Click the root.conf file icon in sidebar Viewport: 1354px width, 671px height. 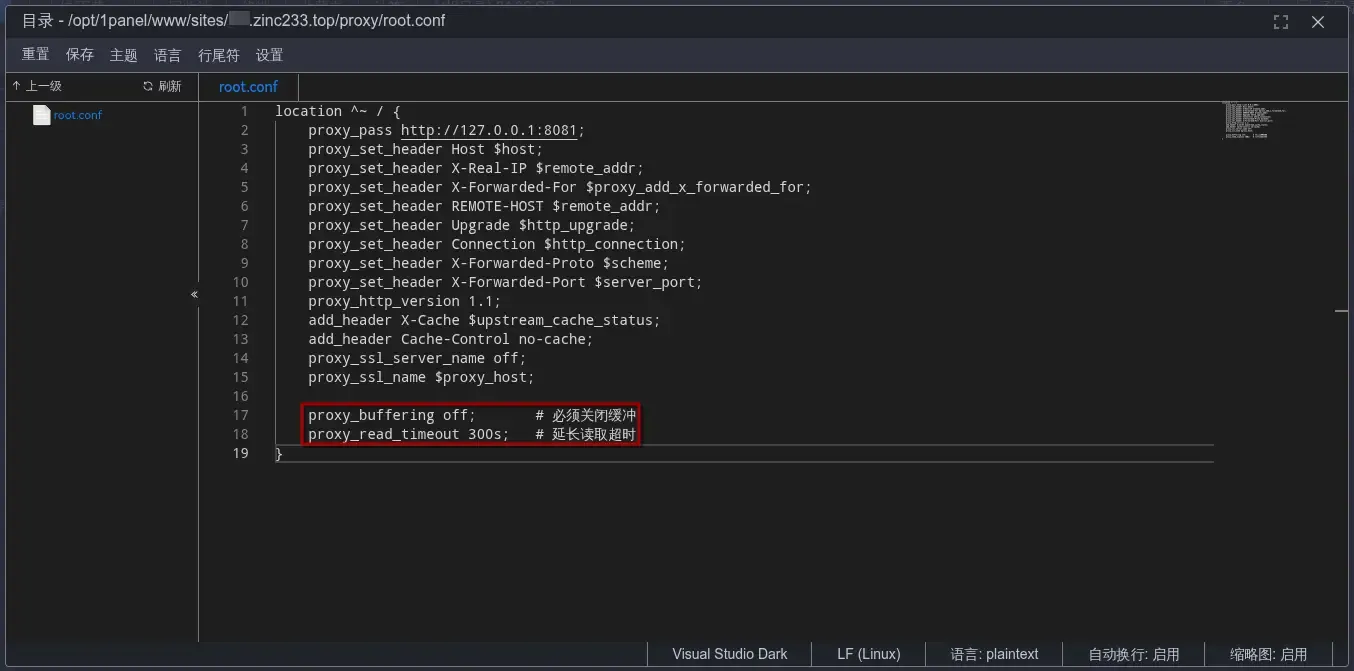click(41, 115)
